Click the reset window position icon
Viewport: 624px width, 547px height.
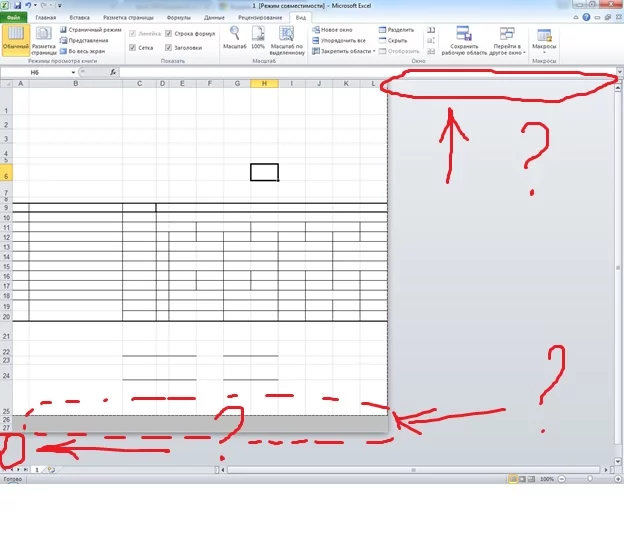(431, 51)
